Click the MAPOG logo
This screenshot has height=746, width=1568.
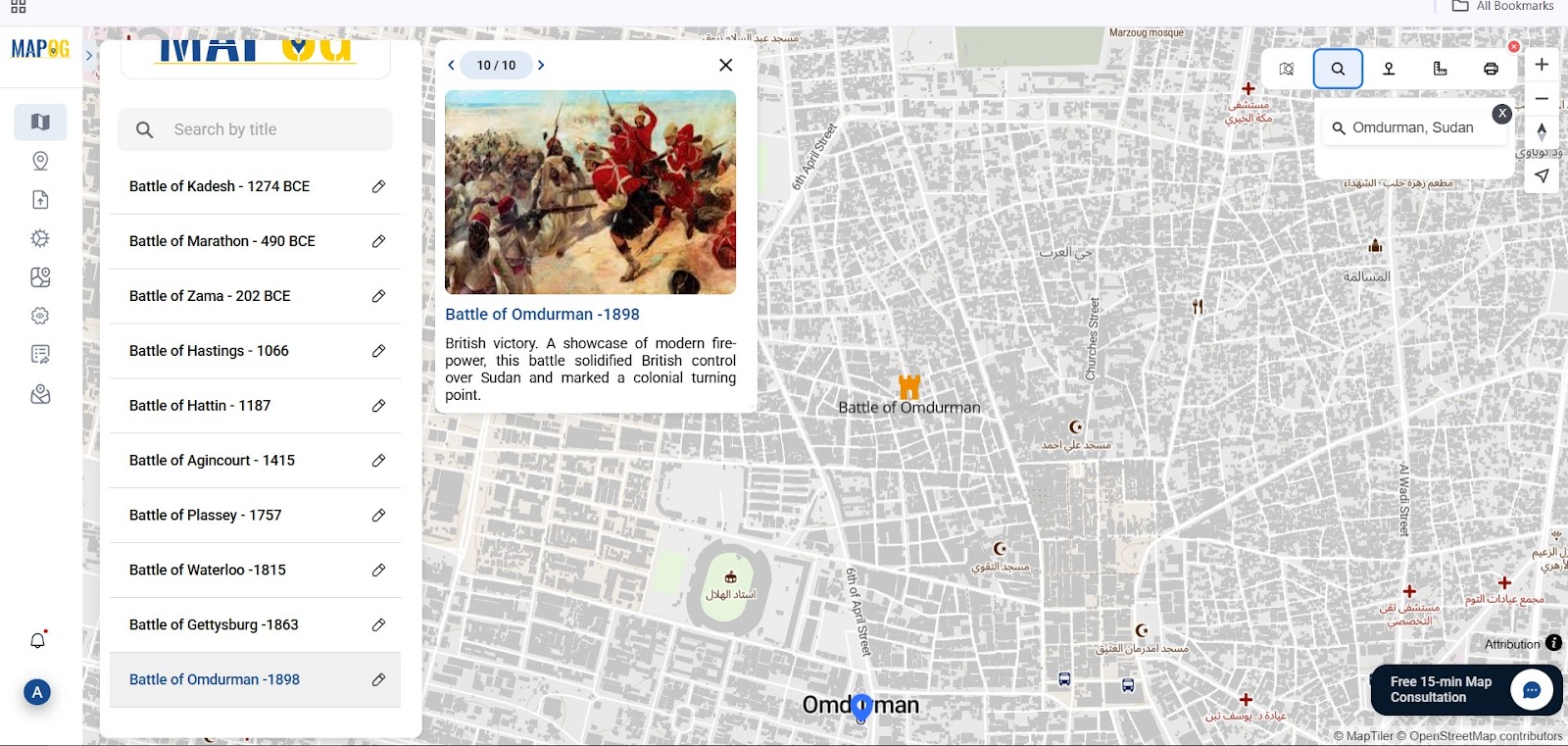coord(40,49)
